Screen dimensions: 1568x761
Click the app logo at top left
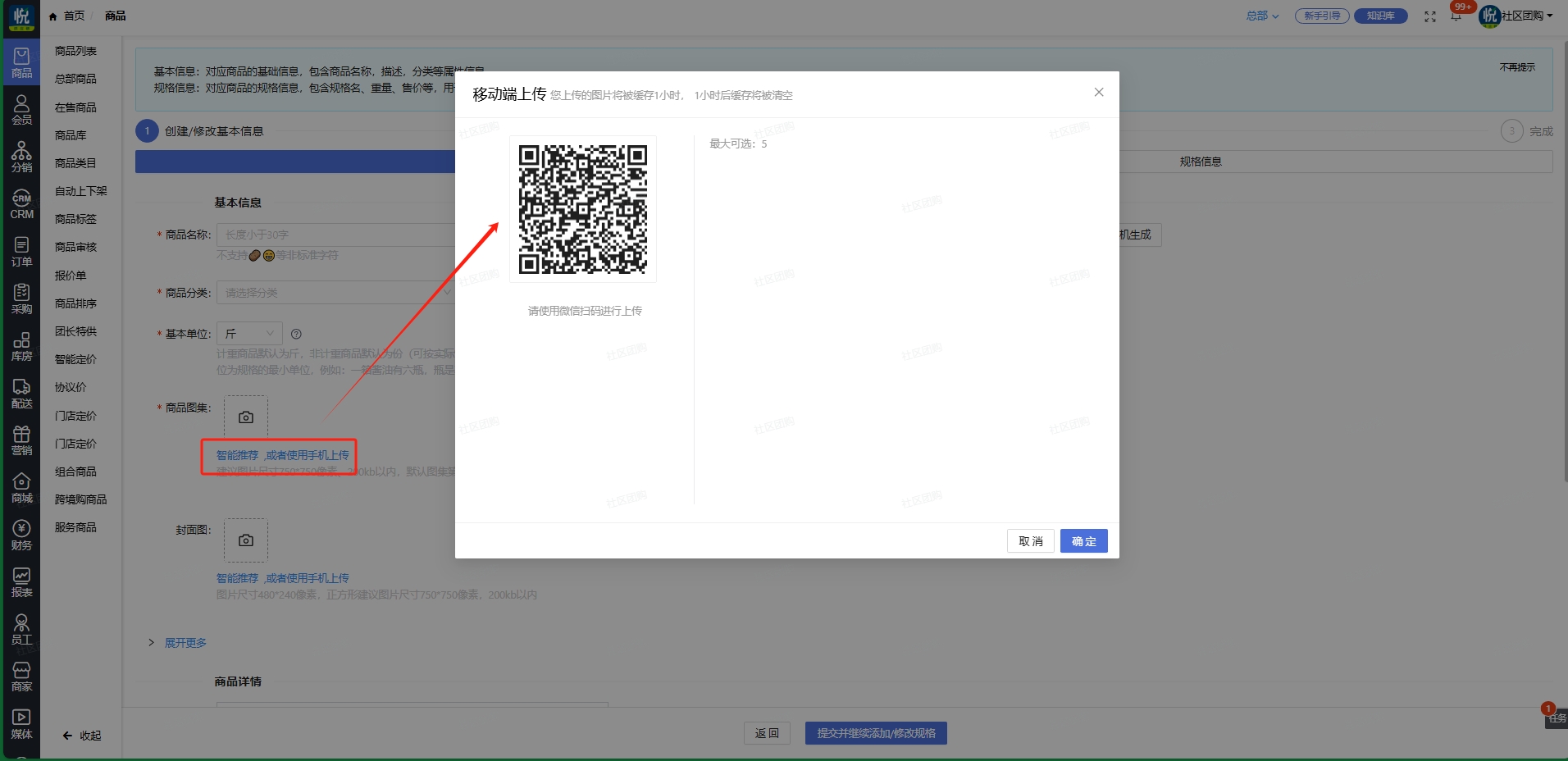(21, 16)
